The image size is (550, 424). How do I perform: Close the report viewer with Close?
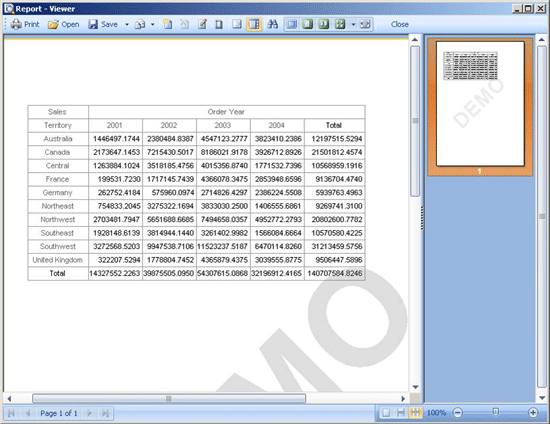[x=400, y=24]
